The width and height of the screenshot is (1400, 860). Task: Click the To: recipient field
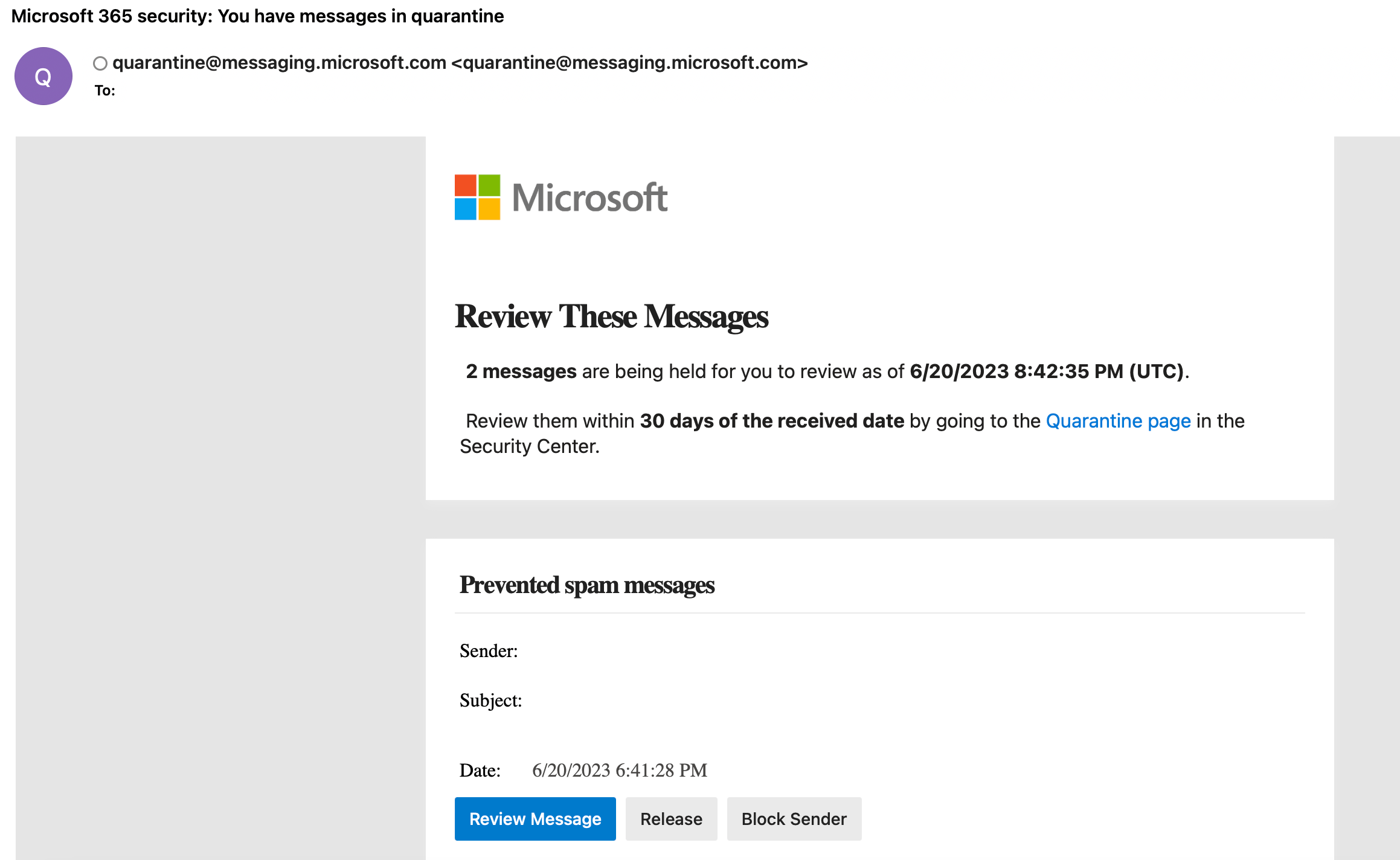tap(105, 91)
